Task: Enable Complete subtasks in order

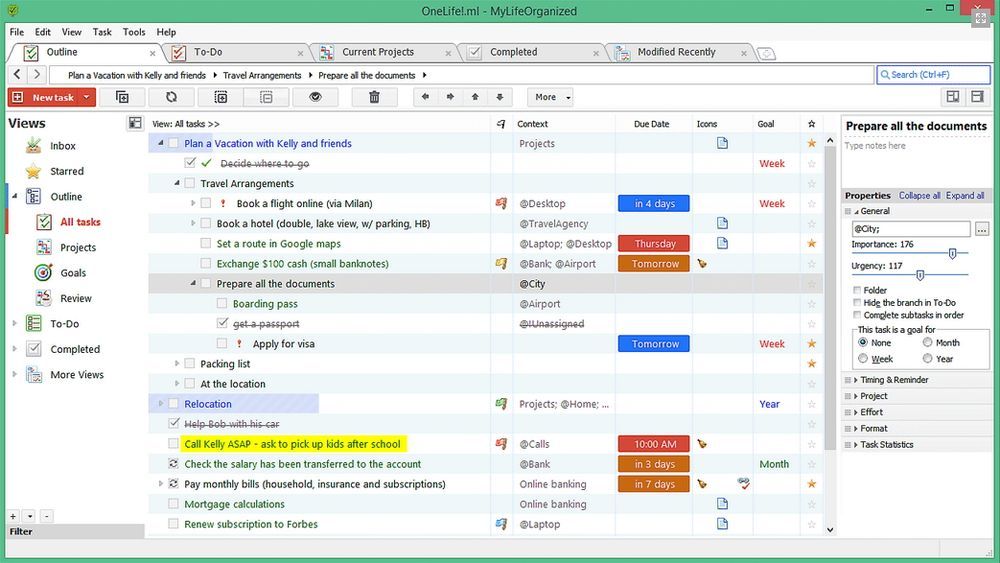Action: coord(857,315)
